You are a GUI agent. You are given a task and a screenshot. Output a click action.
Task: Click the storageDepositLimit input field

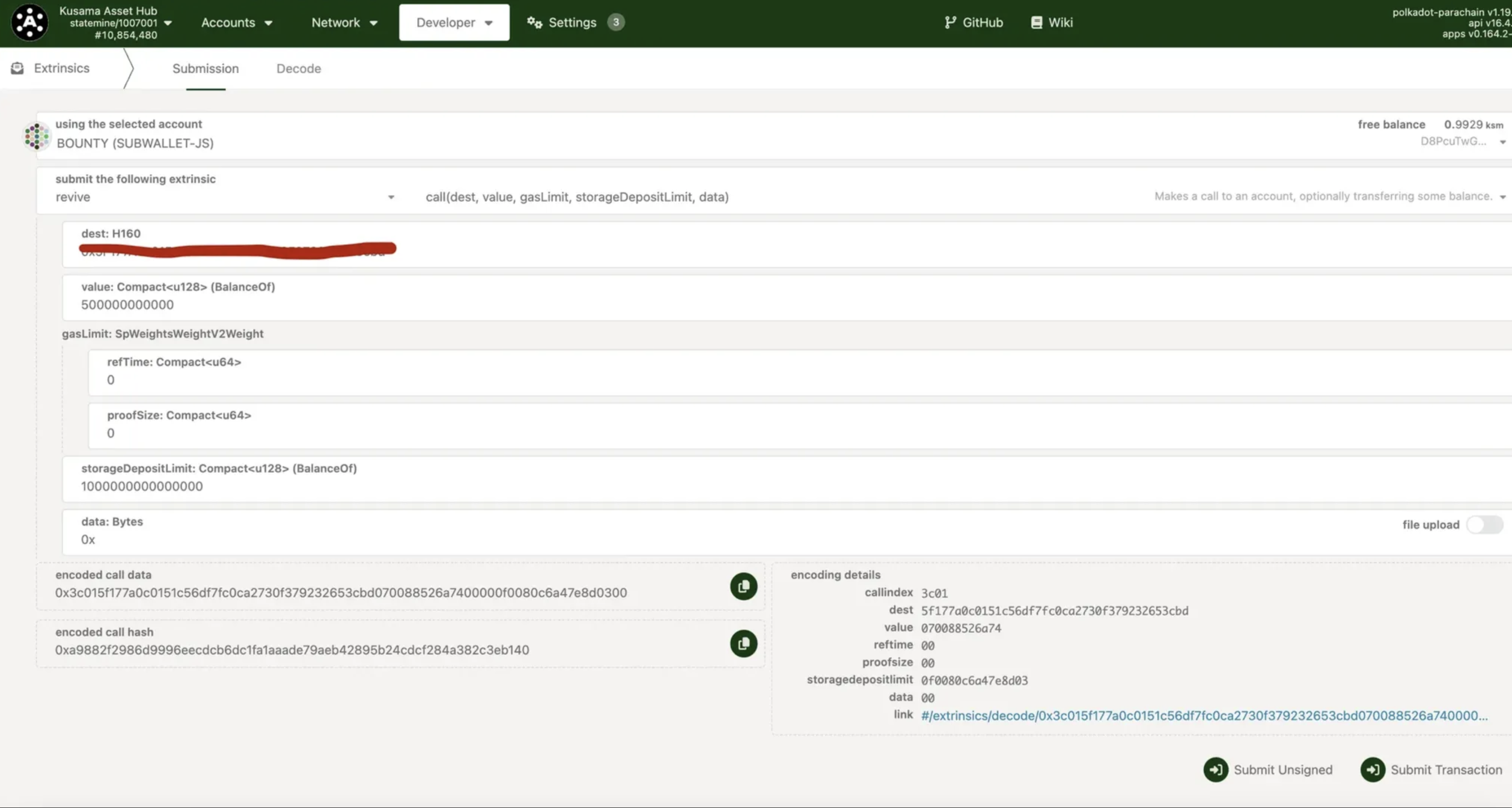(142, 487)
